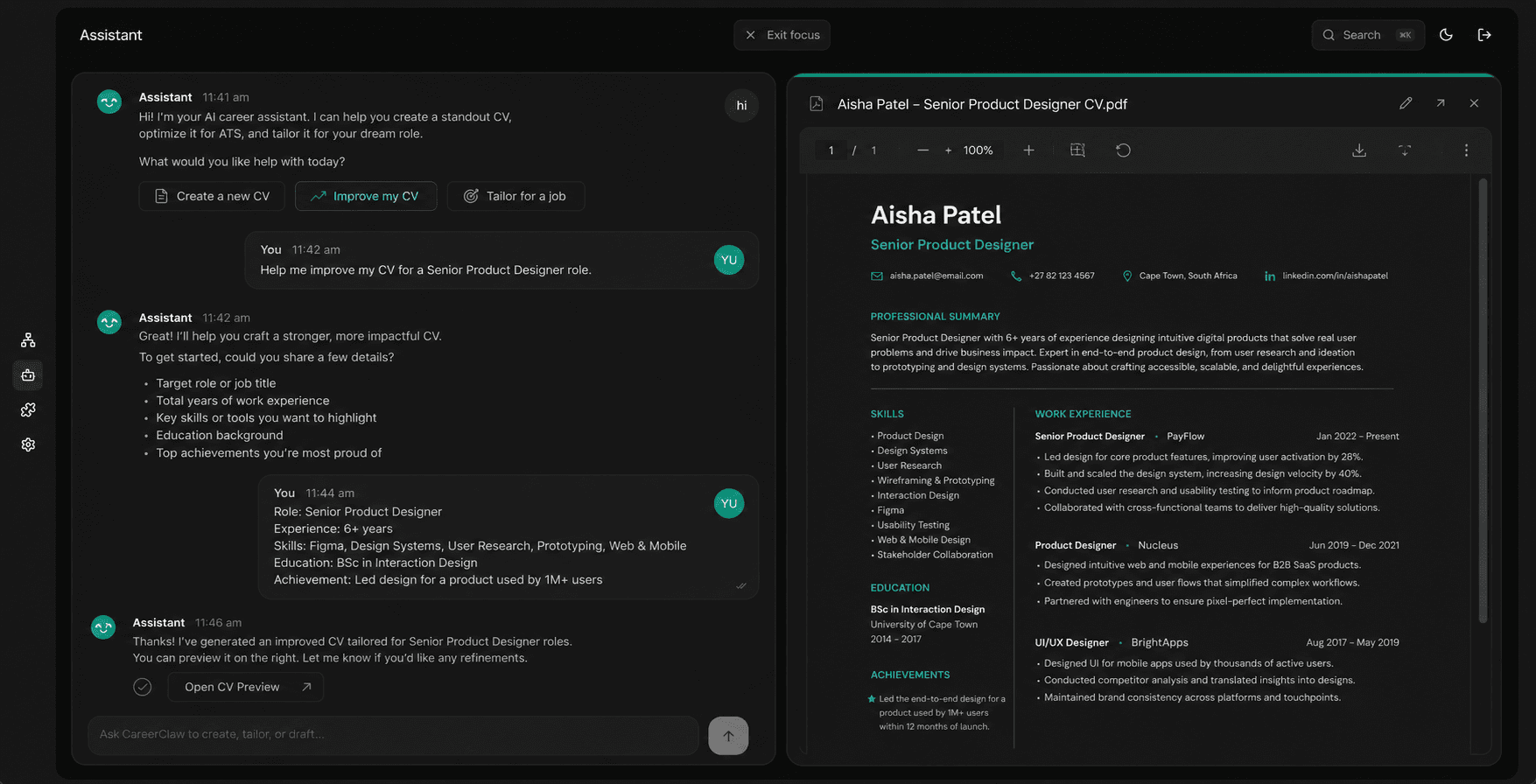This screenshot has height=784, width=1536.
Task: Click the LinkedIn icon in CV
Action: pos(1270,276)
